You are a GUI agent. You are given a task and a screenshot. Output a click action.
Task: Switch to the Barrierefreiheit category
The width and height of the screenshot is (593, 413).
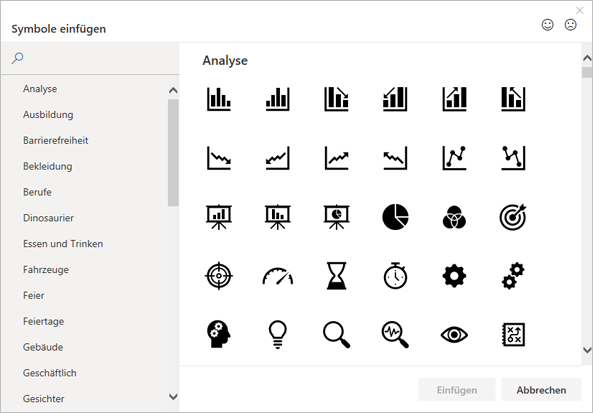coord(56,140)
